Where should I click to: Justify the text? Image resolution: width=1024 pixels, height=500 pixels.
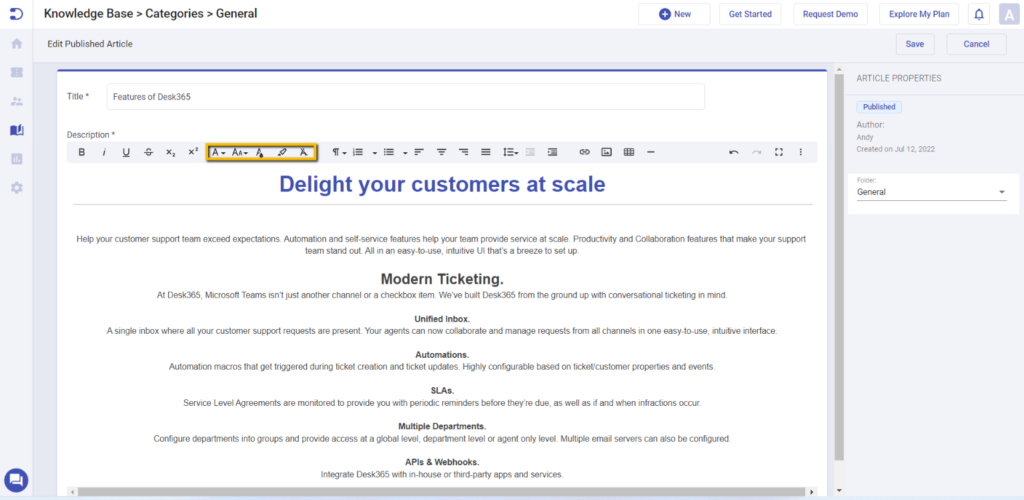[486, 152]
